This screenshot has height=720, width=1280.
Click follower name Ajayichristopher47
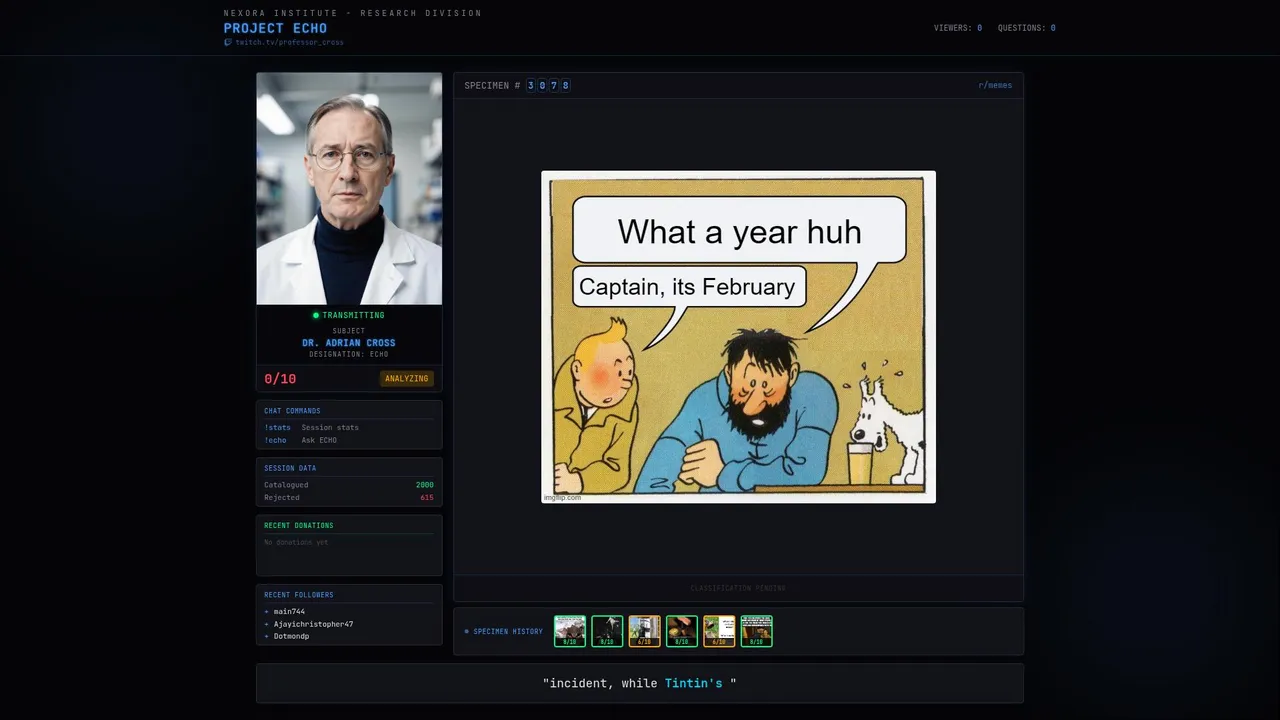point(313,624)
